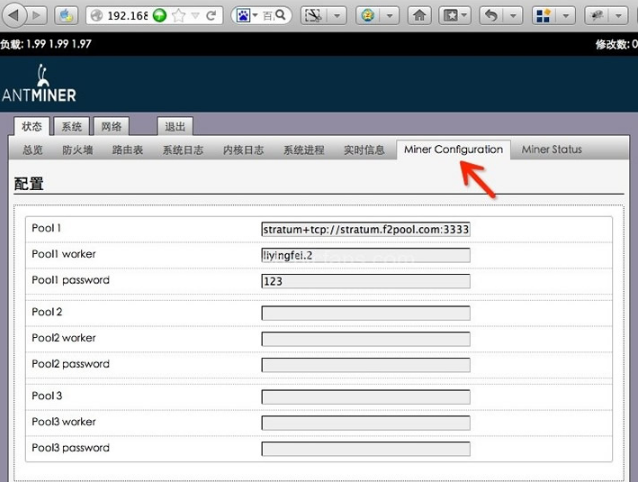Image resolution: width=639 pixels, height=482 pixels.
Task: Click the green plus icon in address bar
Action: click(x=160, y=16)
